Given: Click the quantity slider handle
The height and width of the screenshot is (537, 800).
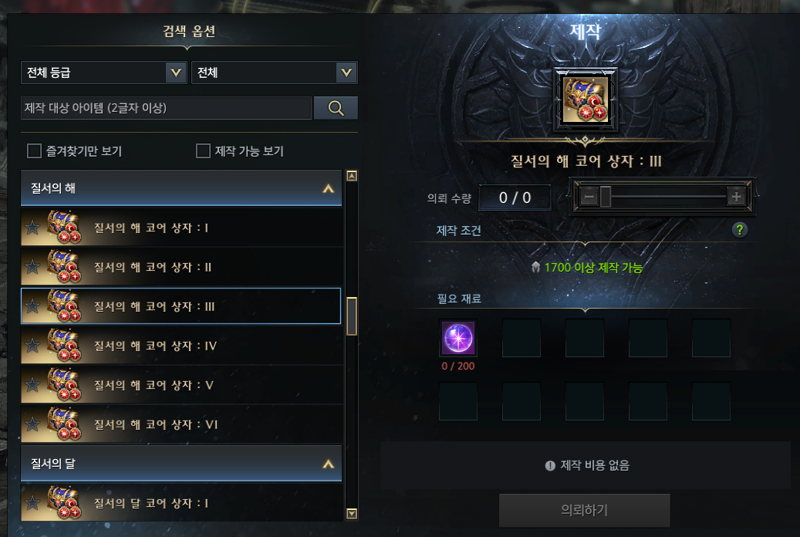Looking at the screenshot, I should pyautogui.click(x=605, y=196).
